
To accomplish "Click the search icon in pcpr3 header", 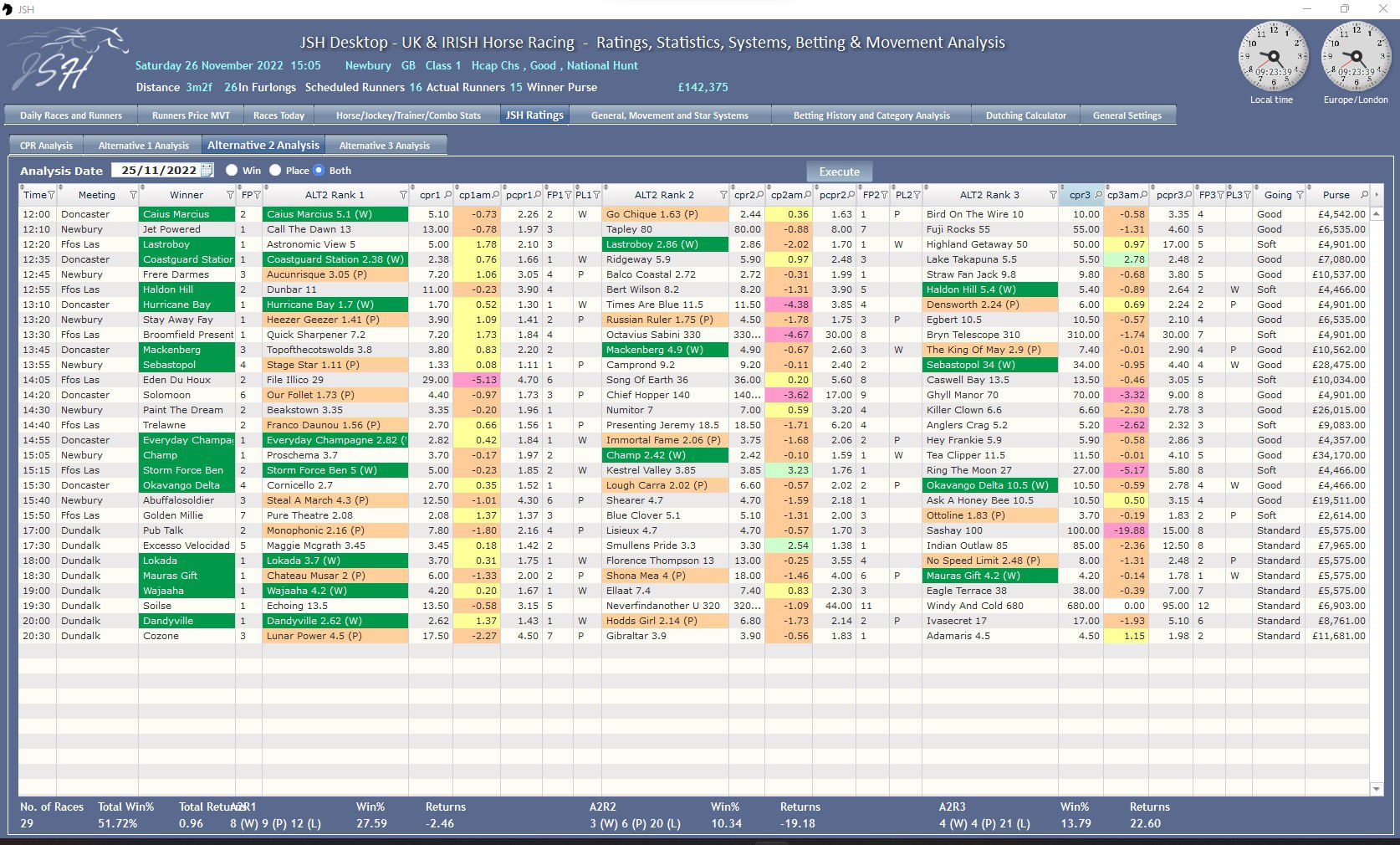I will 1188,195.
